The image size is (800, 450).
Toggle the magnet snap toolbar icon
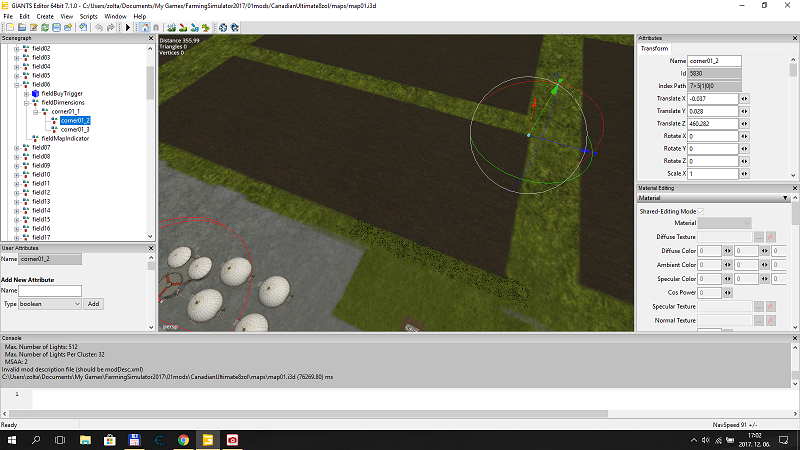pos(156,28)
